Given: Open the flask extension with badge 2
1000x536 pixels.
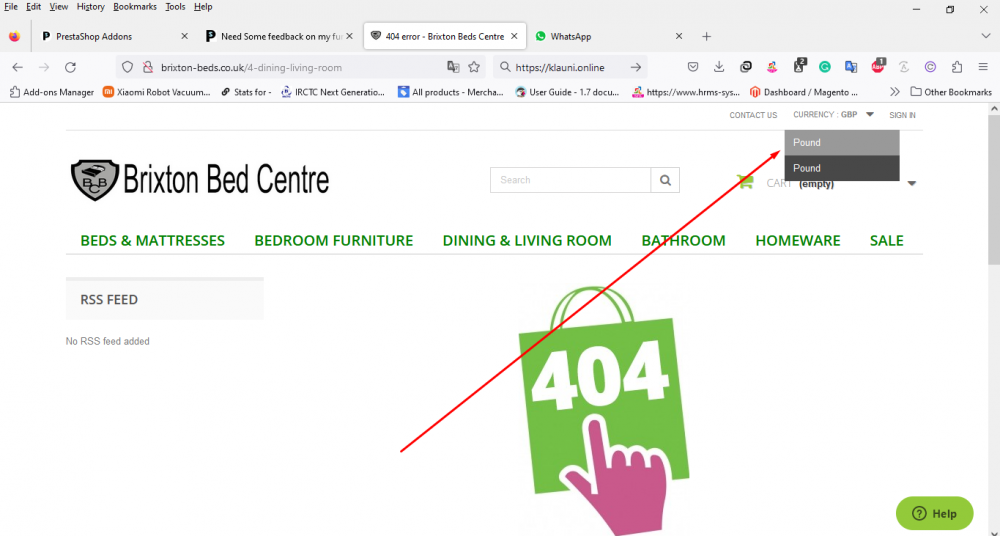Looking at the screenshot, I should 798,66.
